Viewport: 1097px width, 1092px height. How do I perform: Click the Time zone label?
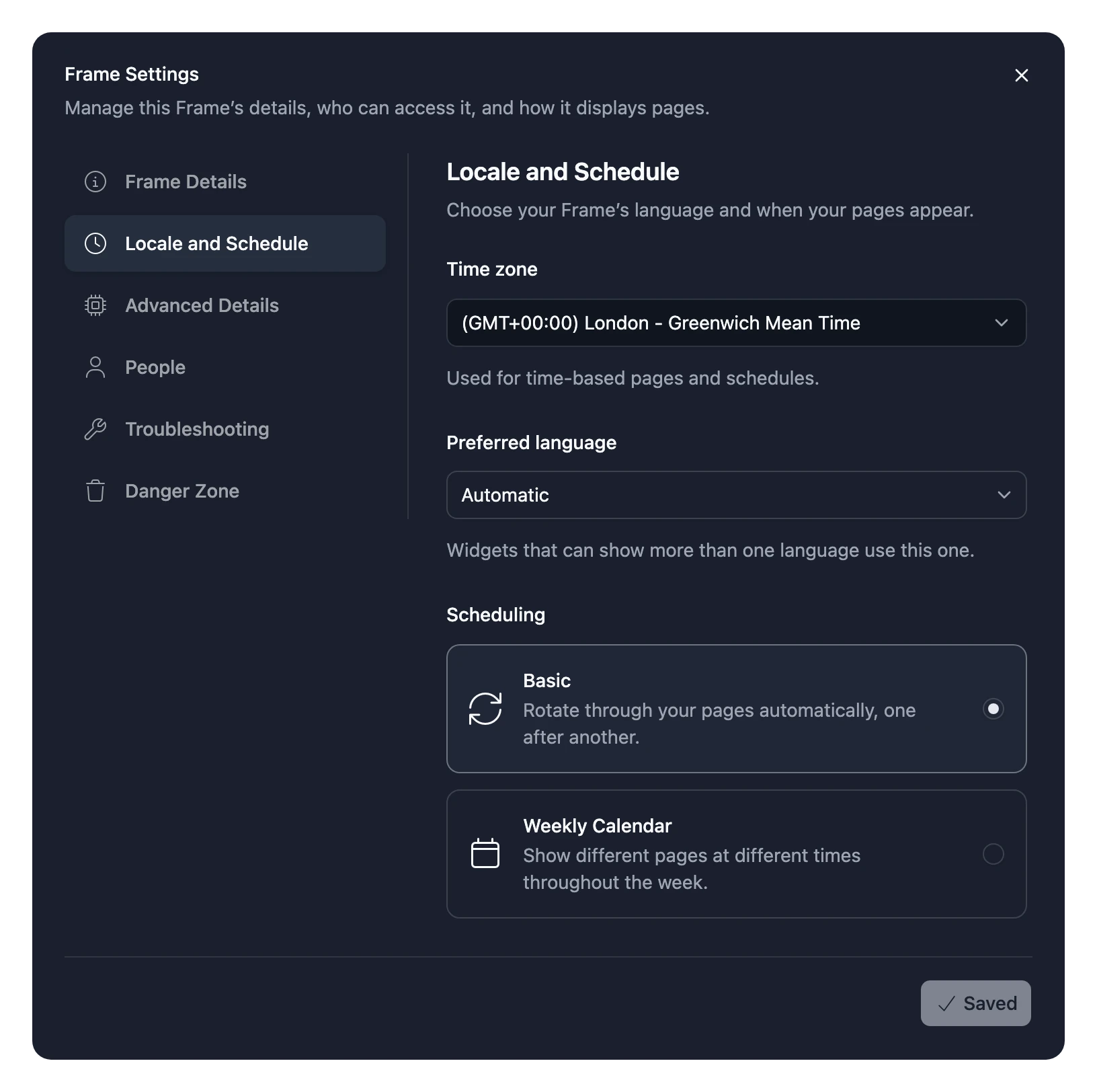(492, 269)
